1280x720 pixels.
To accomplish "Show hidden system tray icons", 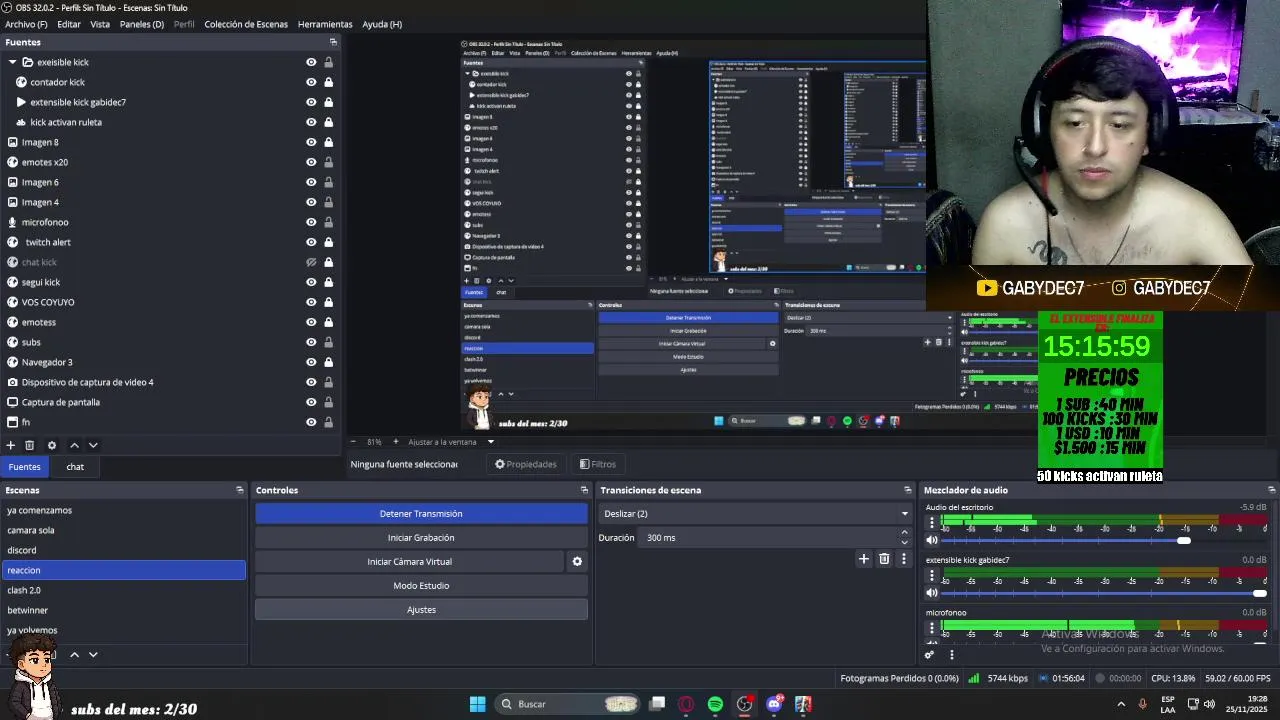I will (1121, 704).
